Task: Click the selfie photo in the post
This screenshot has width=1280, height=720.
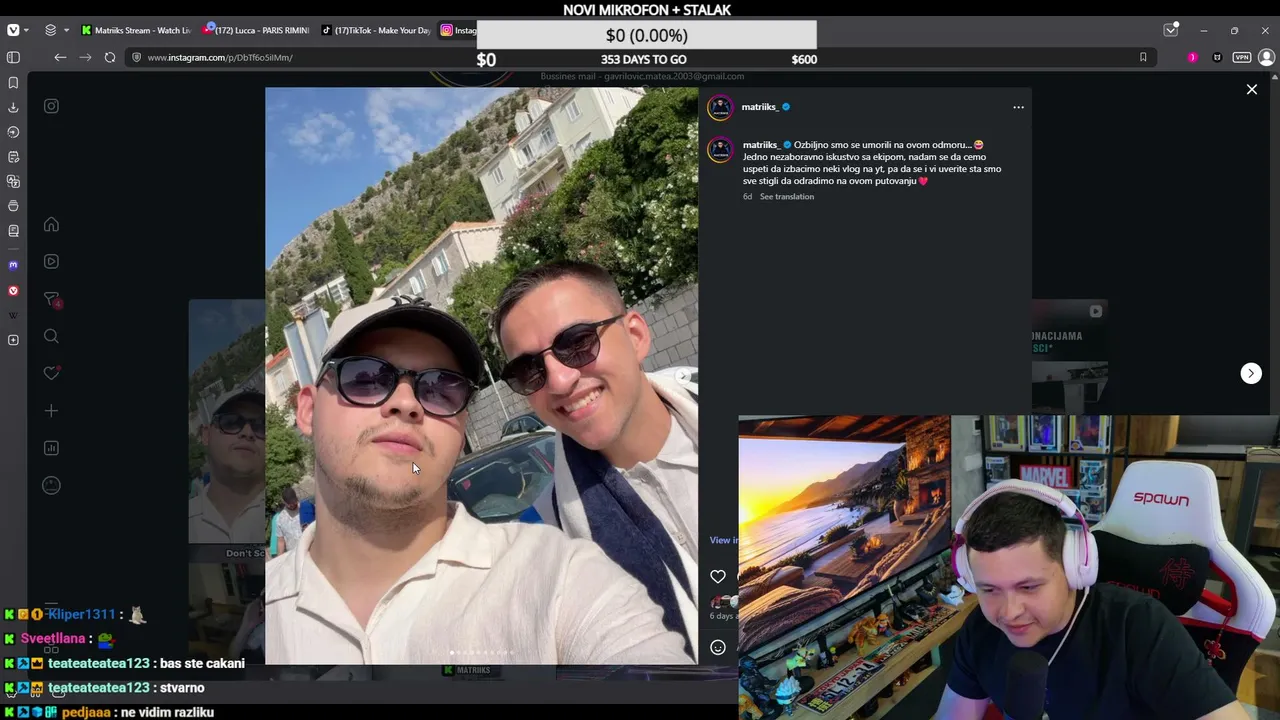Action: coord(481,376)
